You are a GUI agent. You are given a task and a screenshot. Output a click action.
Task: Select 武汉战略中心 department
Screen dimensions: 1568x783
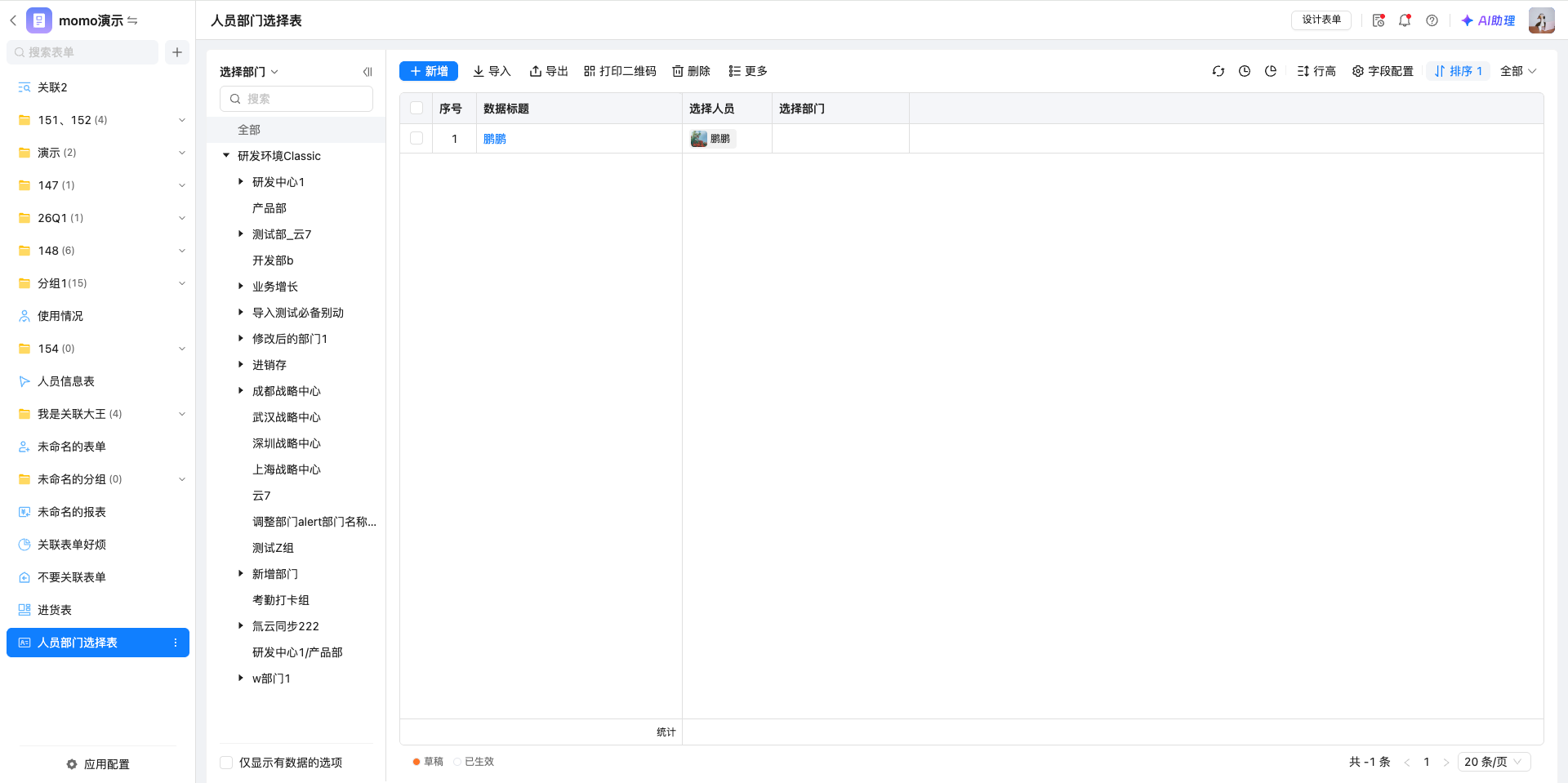pos(287,417)
